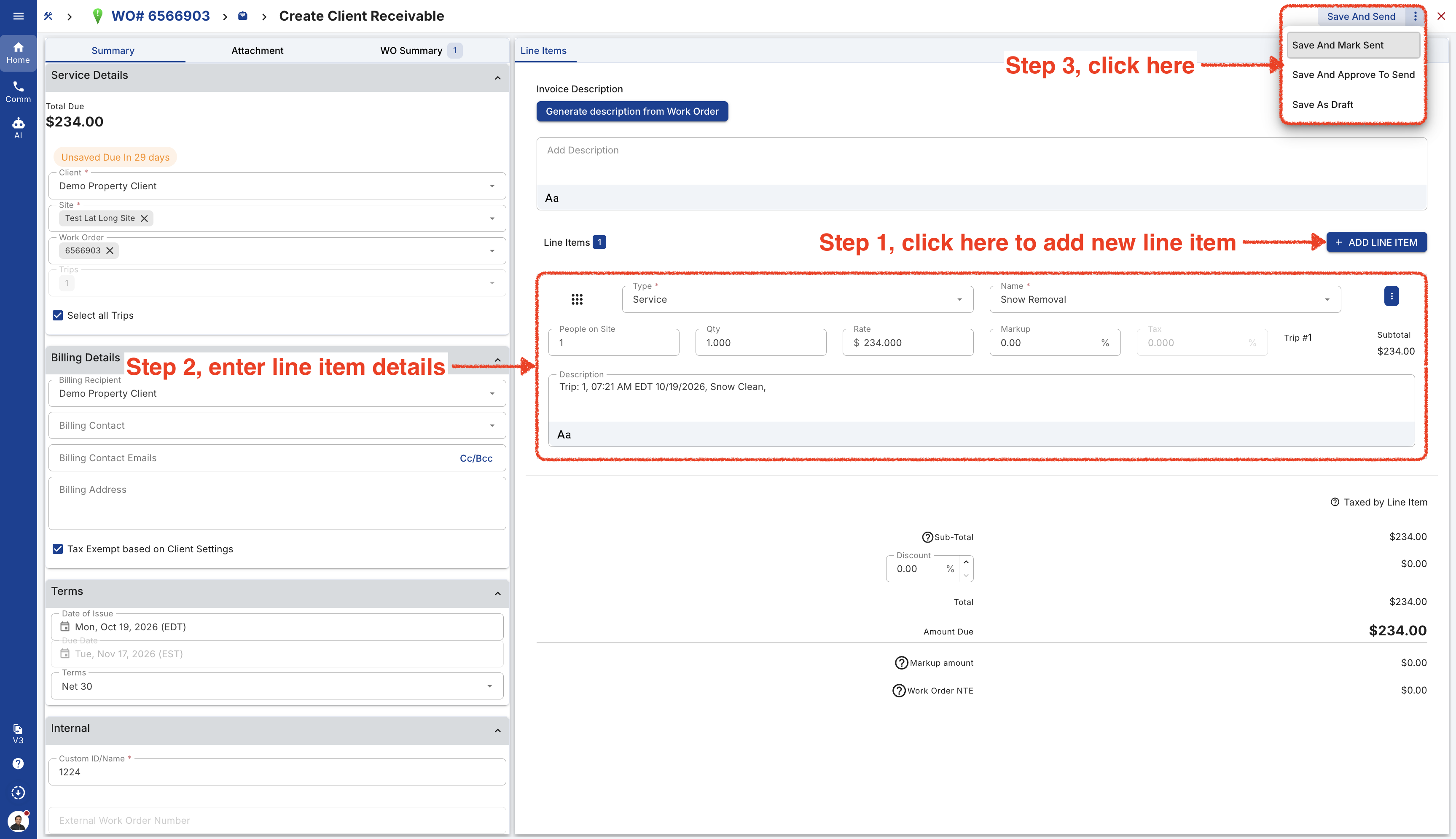
Task: Open the Date of Issue calendar
Action: 65,627
